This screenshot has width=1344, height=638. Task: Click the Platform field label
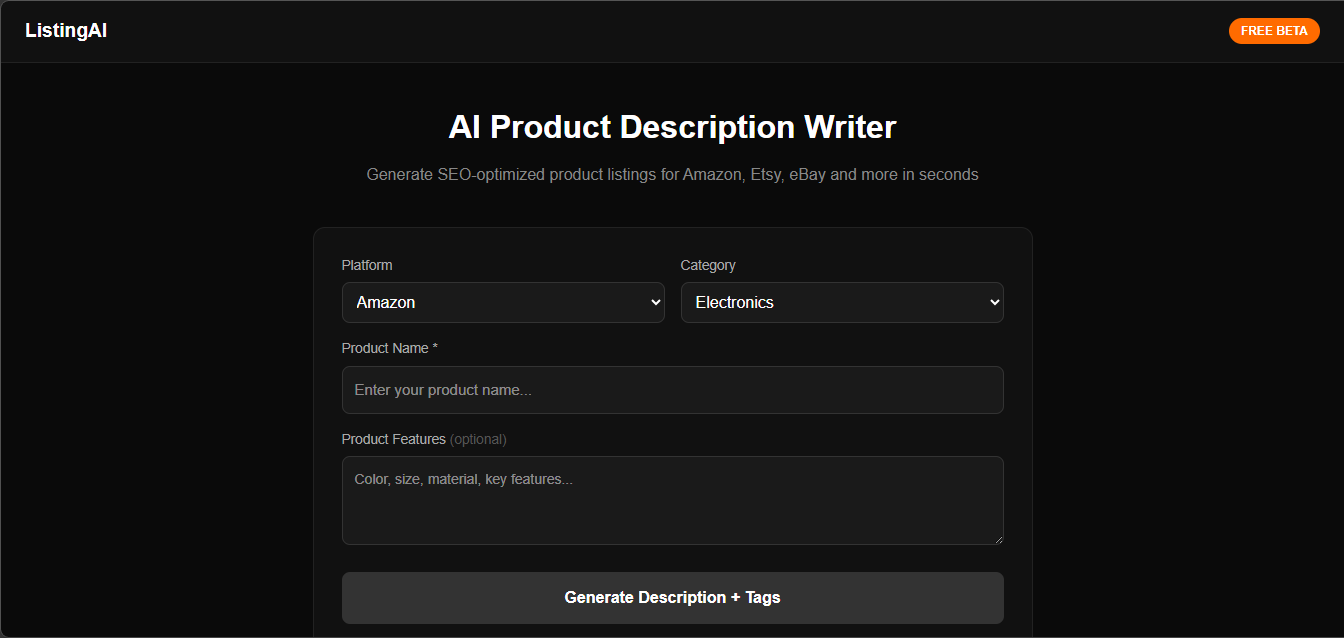point(367,265)
